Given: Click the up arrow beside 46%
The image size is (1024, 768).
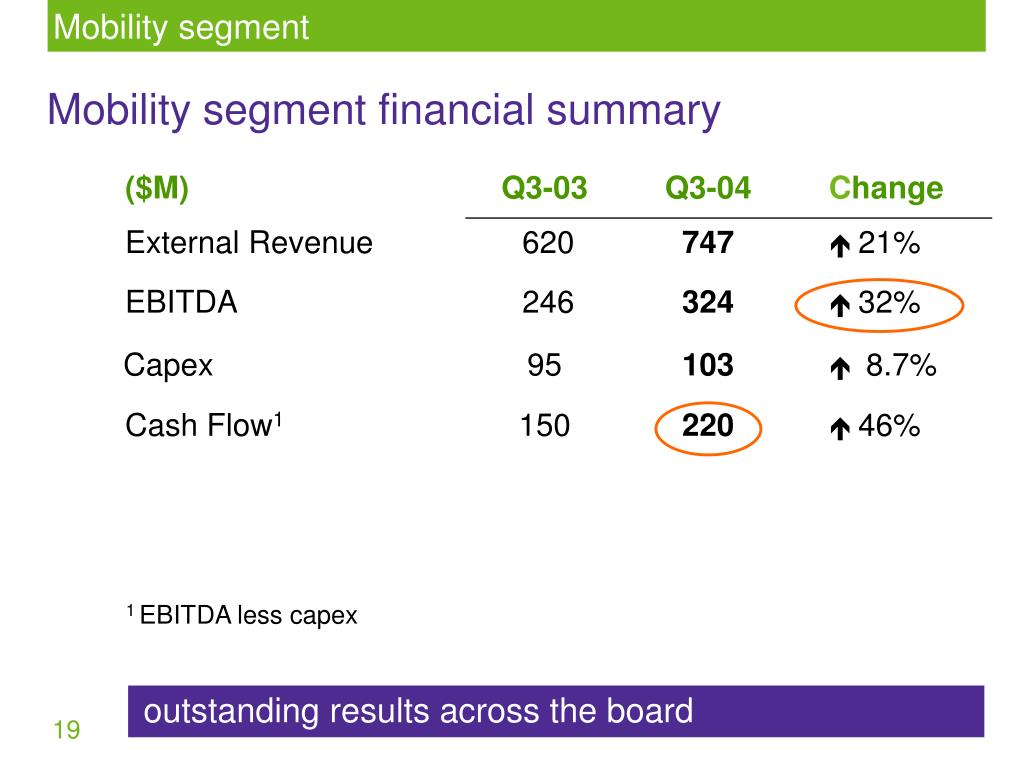Looking at the screenshot, I should point(840,428).
